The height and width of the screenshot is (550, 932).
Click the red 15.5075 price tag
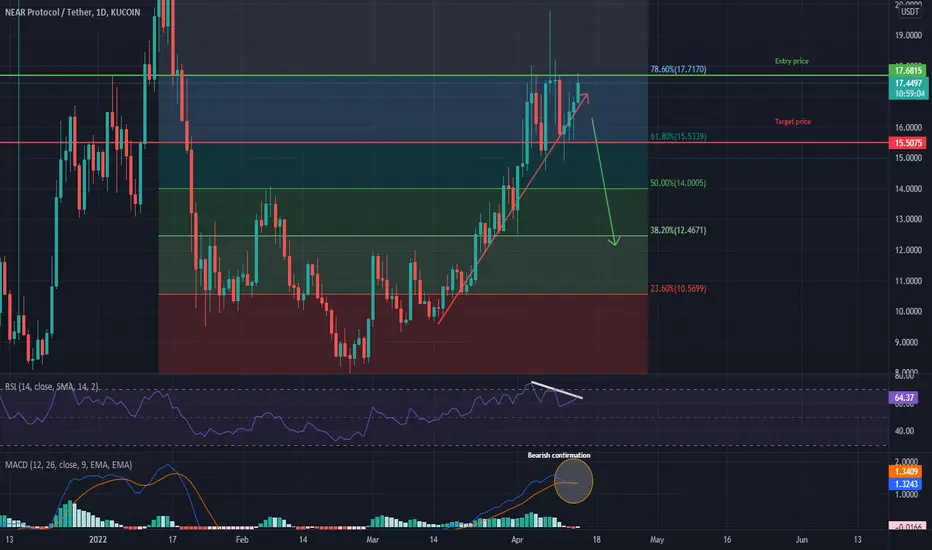pos(908,143)
